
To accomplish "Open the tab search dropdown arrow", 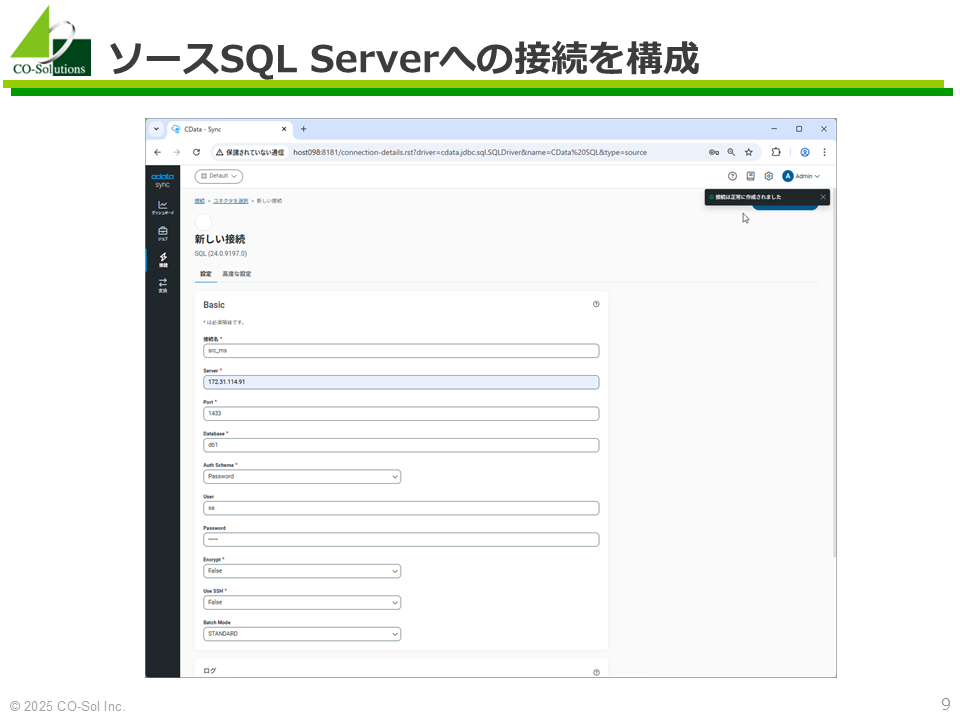I will (156, 129).
